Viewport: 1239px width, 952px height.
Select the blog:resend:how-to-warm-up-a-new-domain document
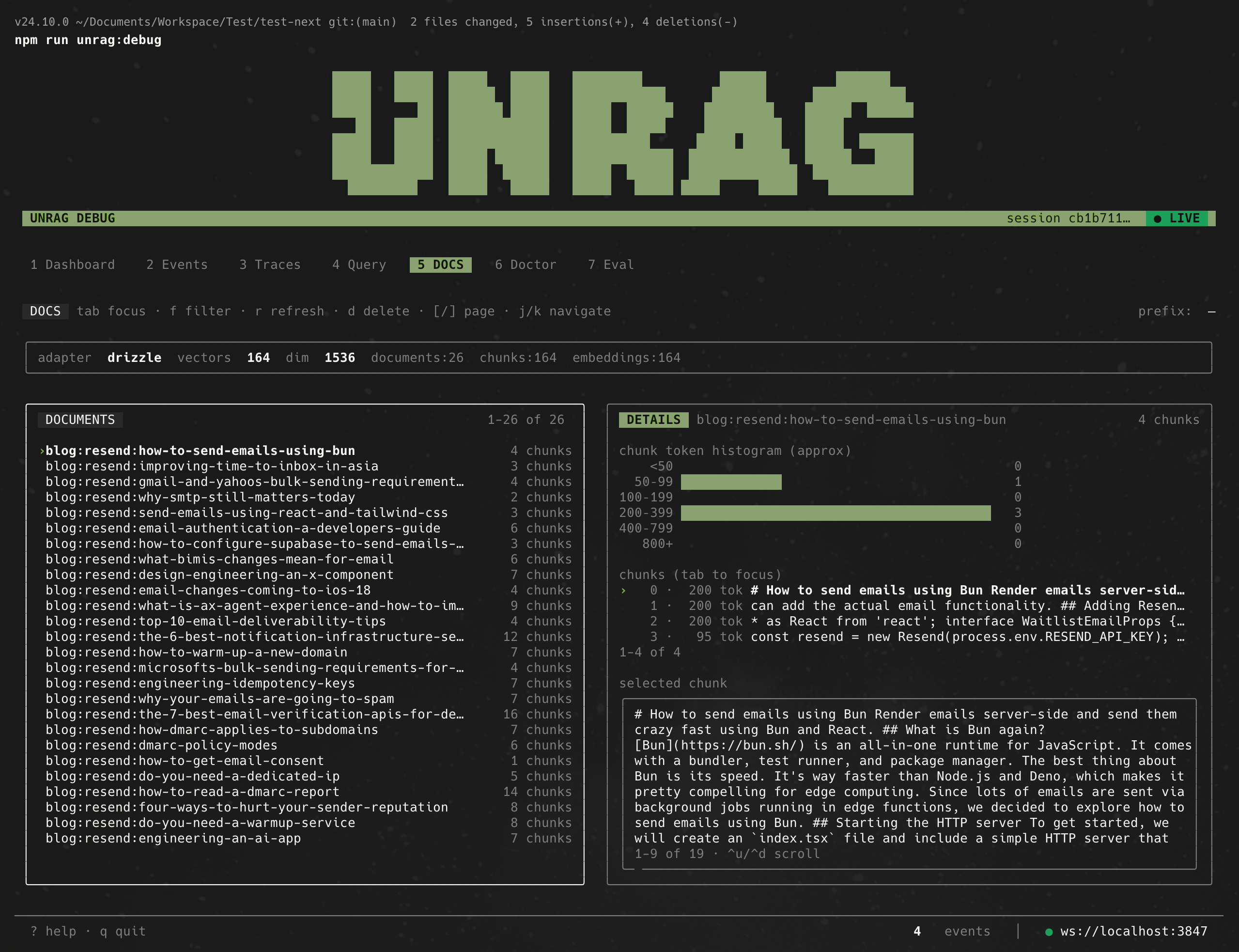(196, 652)
